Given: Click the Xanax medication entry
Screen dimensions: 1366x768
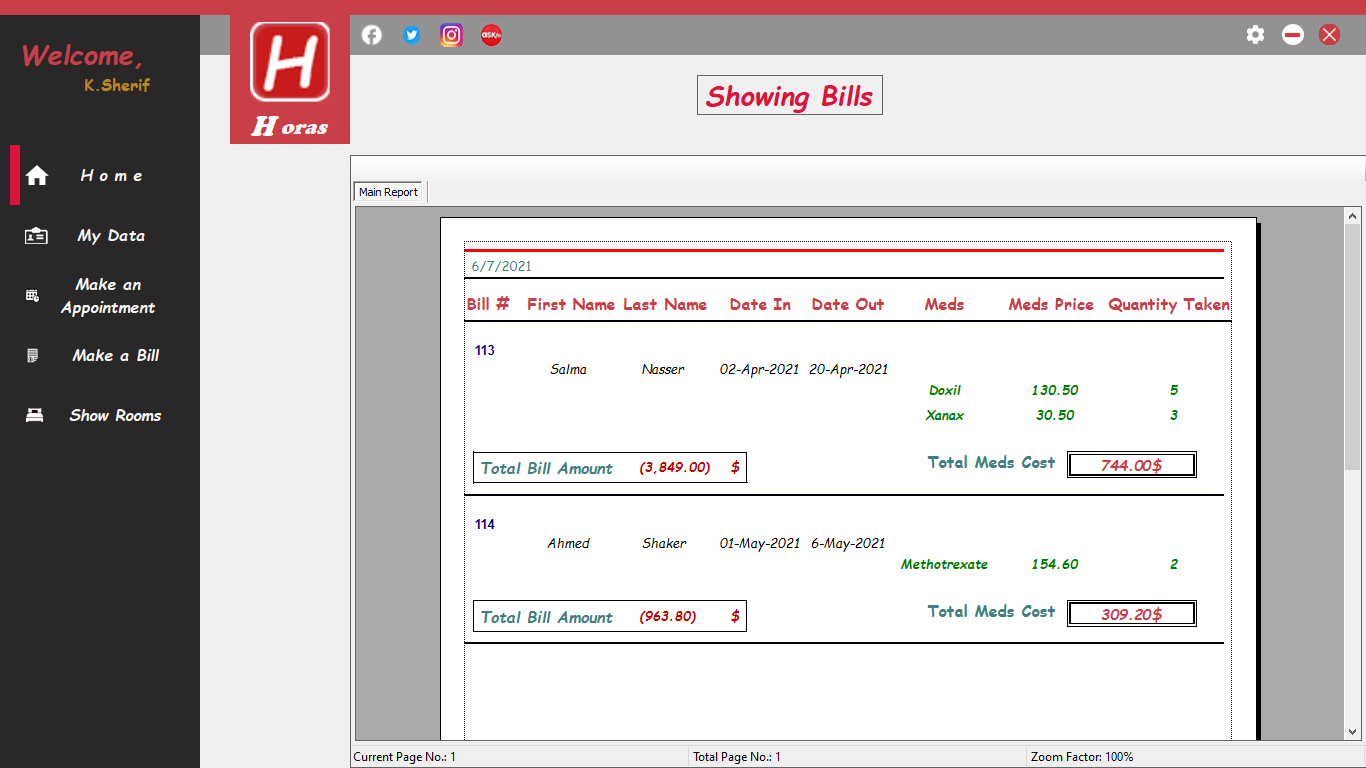Looking at the screenshot, I should click(945, 415).
